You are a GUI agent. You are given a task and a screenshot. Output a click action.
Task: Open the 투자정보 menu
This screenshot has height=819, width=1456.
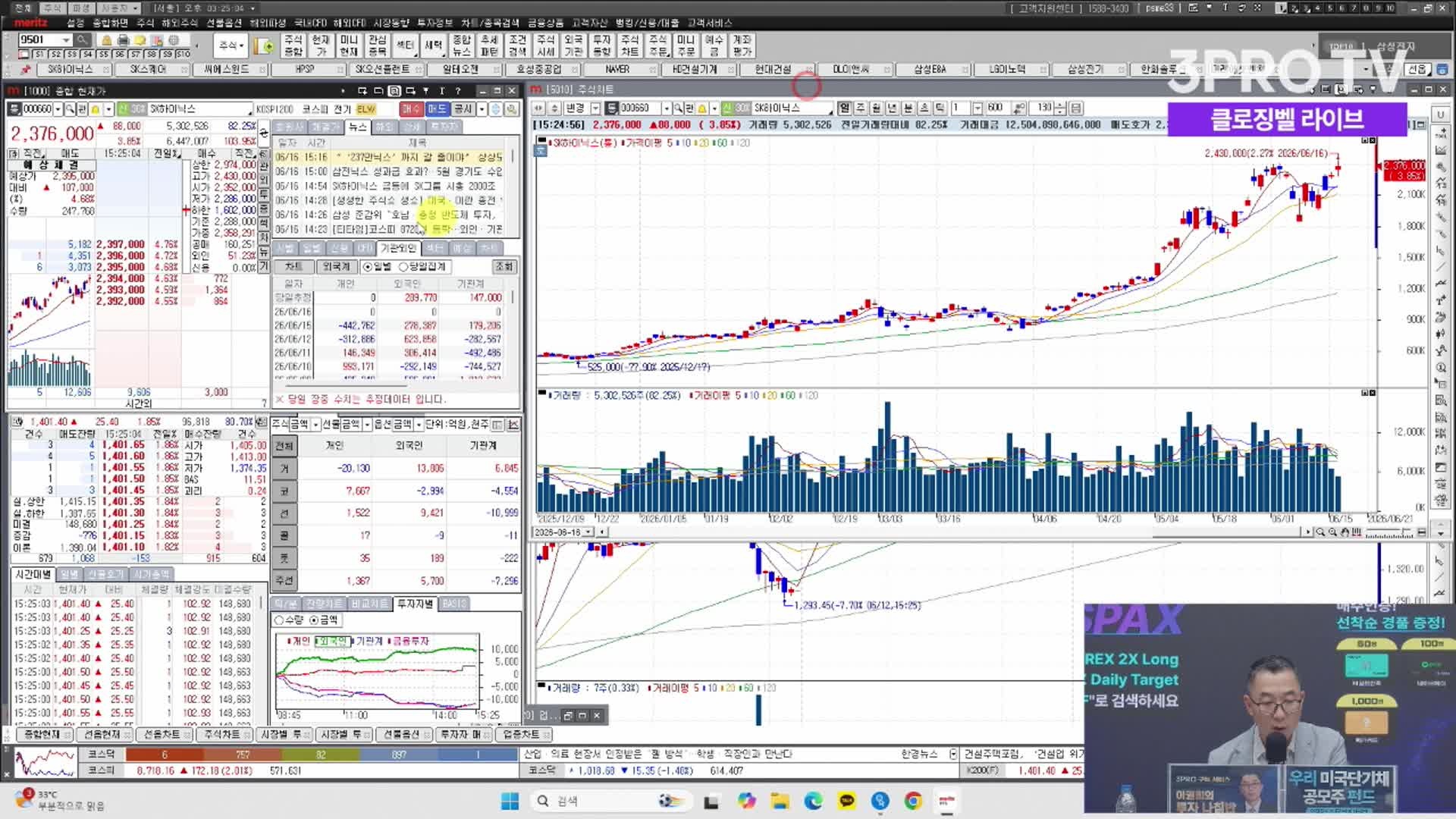pos(435,23)
